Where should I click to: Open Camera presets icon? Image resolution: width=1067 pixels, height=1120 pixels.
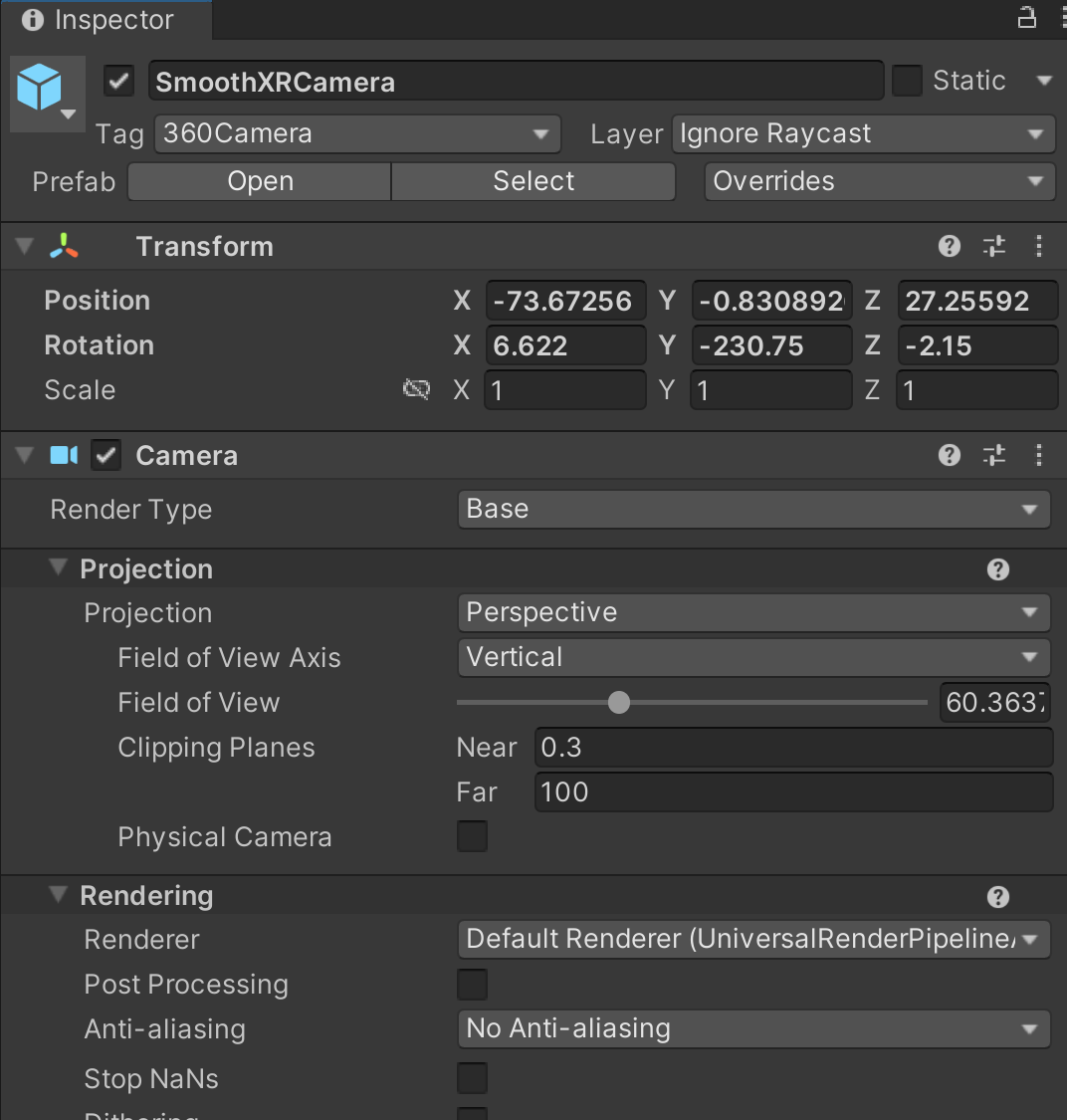click(994, 456)
